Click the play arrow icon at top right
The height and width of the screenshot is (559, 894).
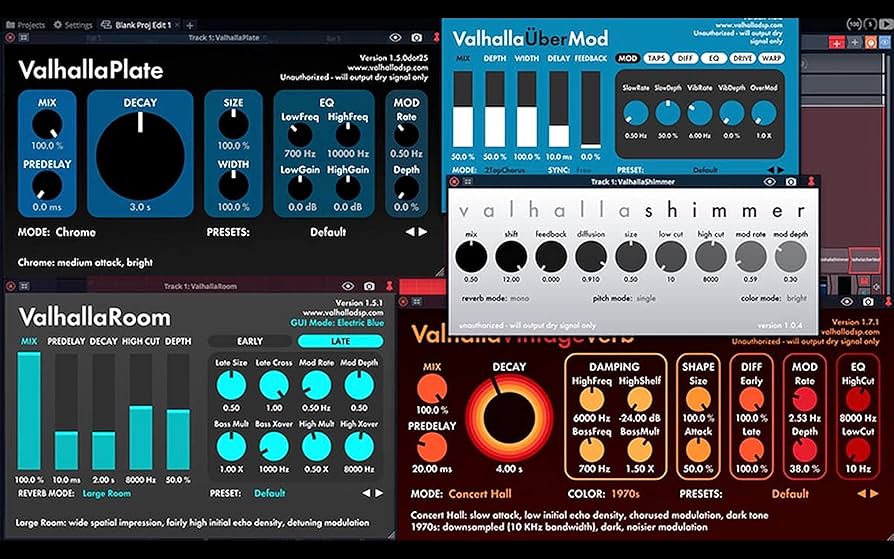tap(887, 24)
